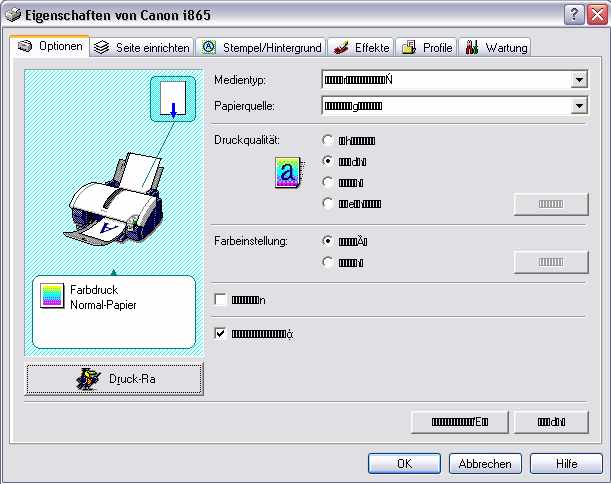Click the Farbdruck color gradient icon

[52, 296]
